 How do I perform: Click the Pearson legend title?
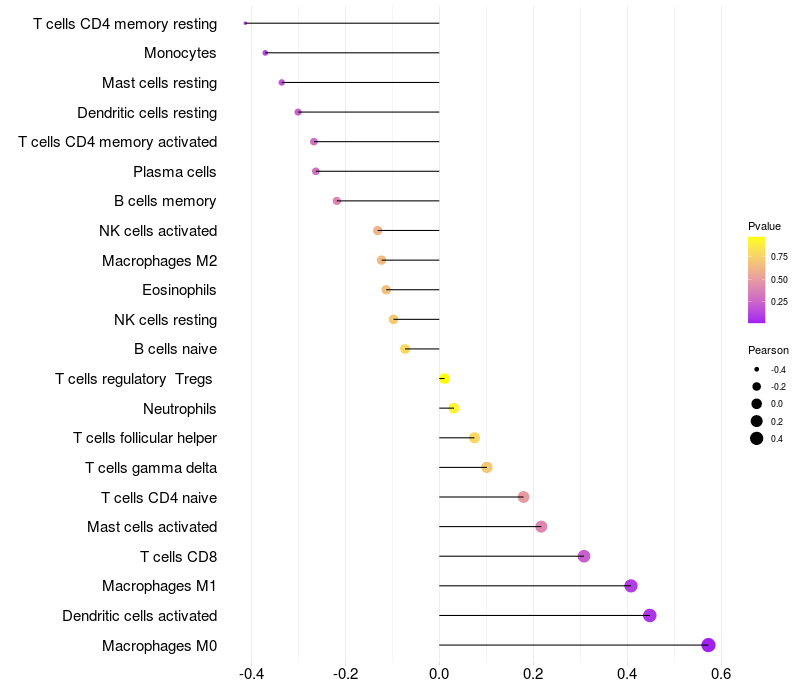click(x=768, y=351)
